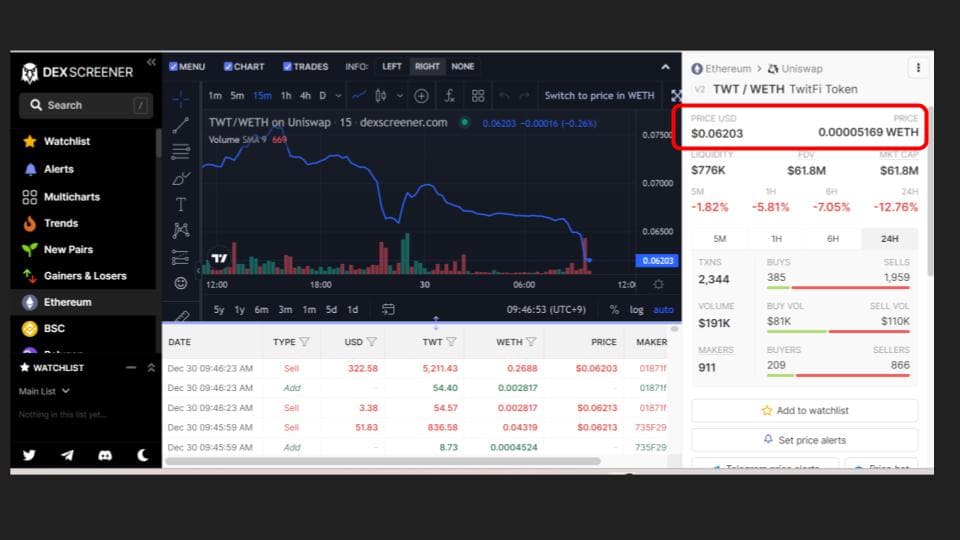This screenshot has height=540, width=960.
Task: Toggle auto scale on chart
Action: 663,310
